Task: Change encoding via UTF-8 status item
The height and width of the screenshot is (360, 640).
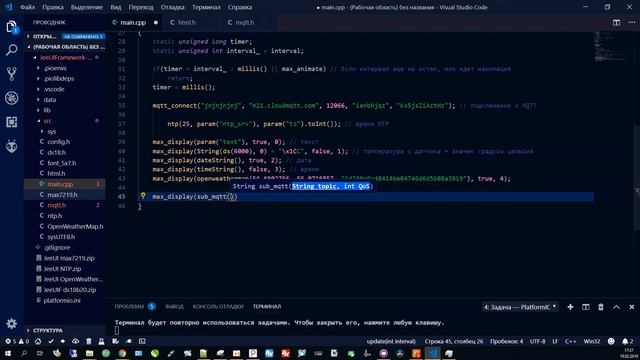Action: click(x=538, y=341)
